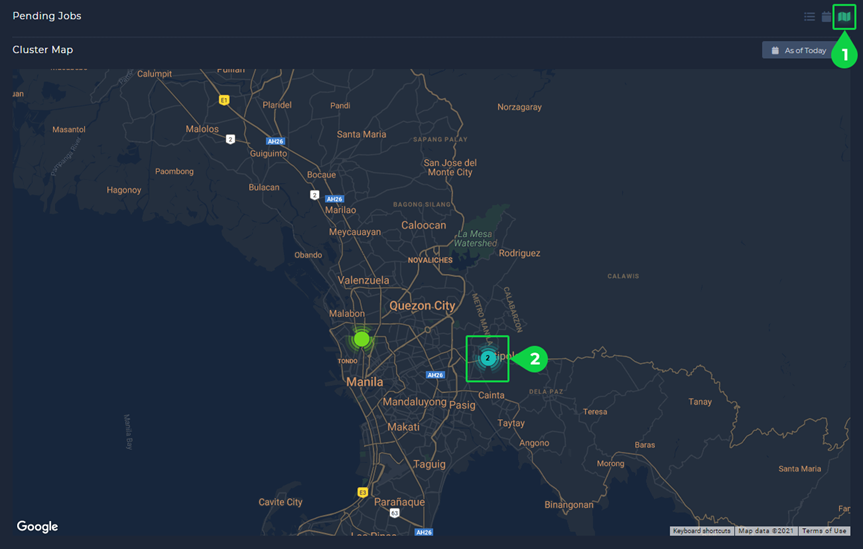Click the Plaridel map label
Image resolution: width=863 pixels, height=549 pixels.
pyautogui.click(x=277, y=105)
